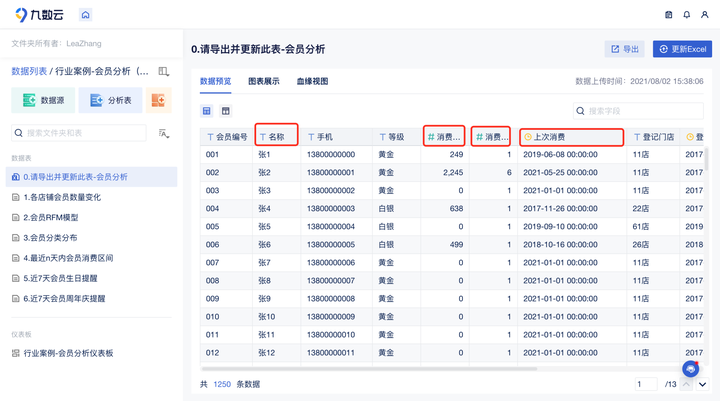
Task: Click the home icon next to logo
Action: click(x=85, y=15)
